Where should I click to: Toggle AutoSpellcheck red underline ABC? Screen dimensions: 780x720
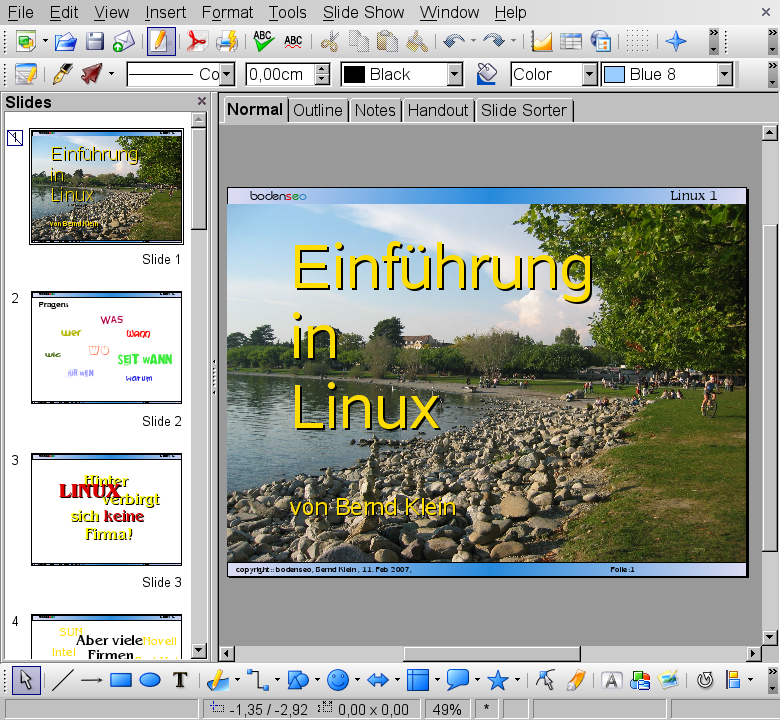tap(293, 41)
